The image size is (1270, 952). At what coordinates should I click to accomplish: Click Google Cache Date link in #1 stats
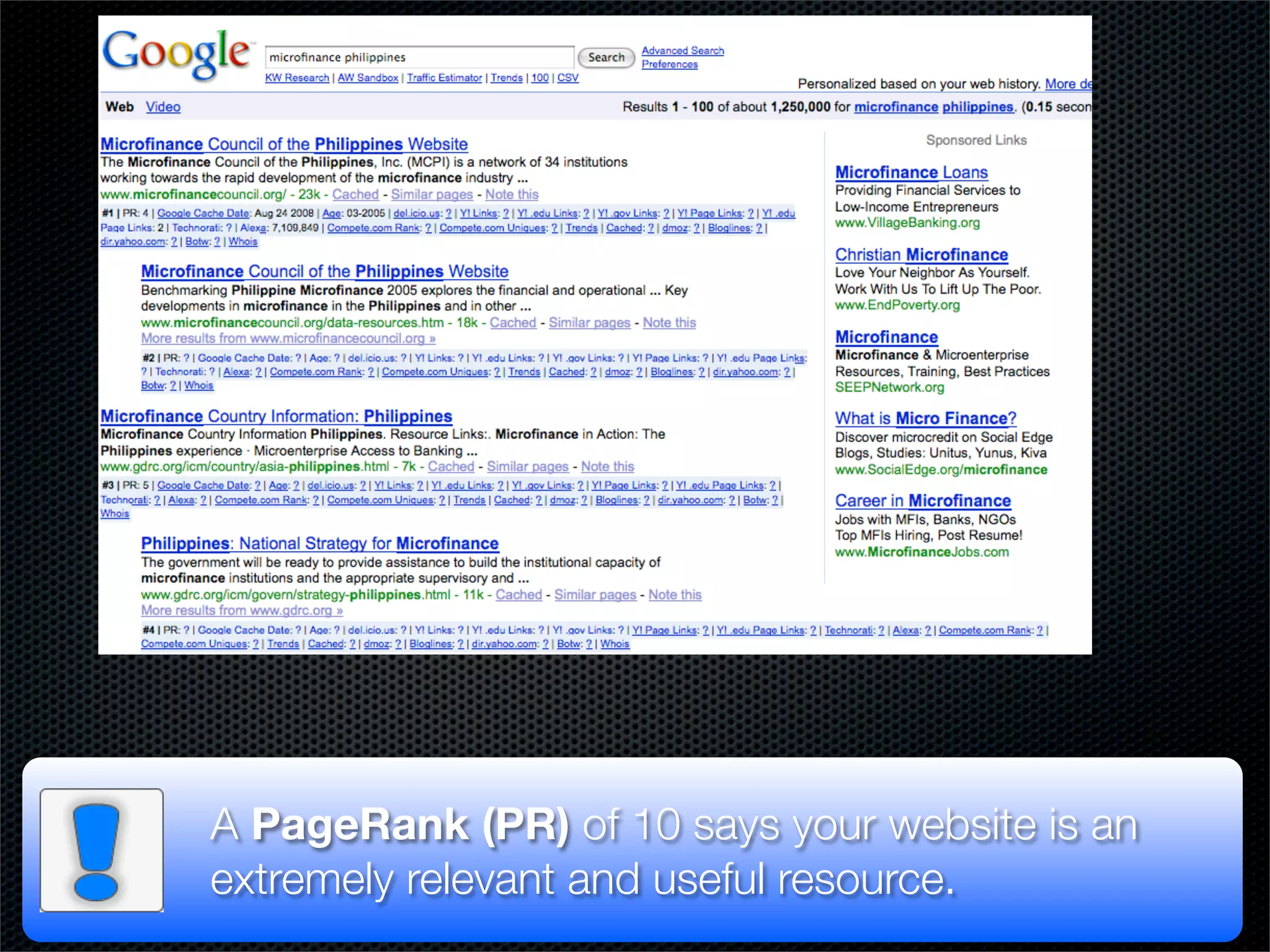(203, 214)
